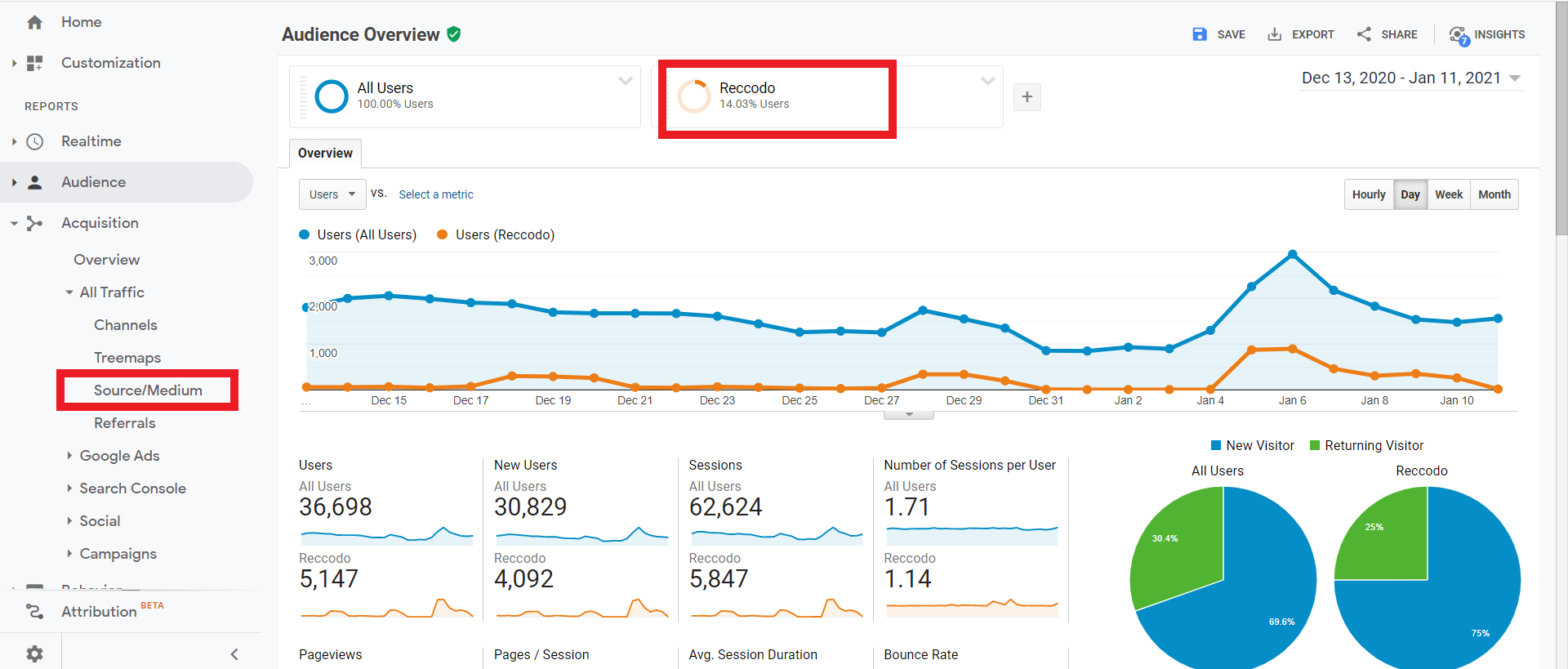1568x669 pixels.
Task: Click the orange Users (Reccodo) legend dot
Action: coord(443,234)
